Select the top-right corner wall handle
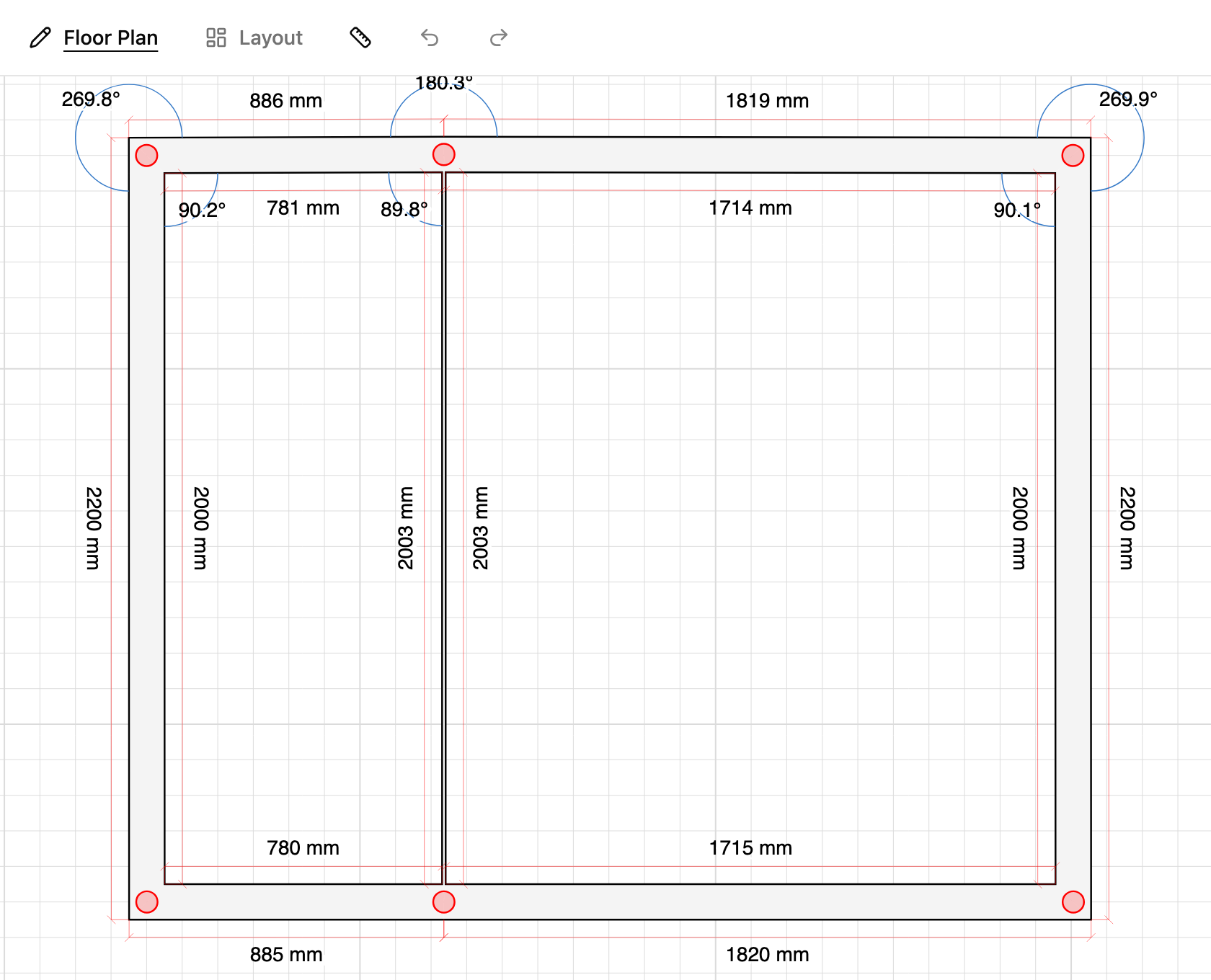This screenshot has height=980, width=1211. point(1073,155)
